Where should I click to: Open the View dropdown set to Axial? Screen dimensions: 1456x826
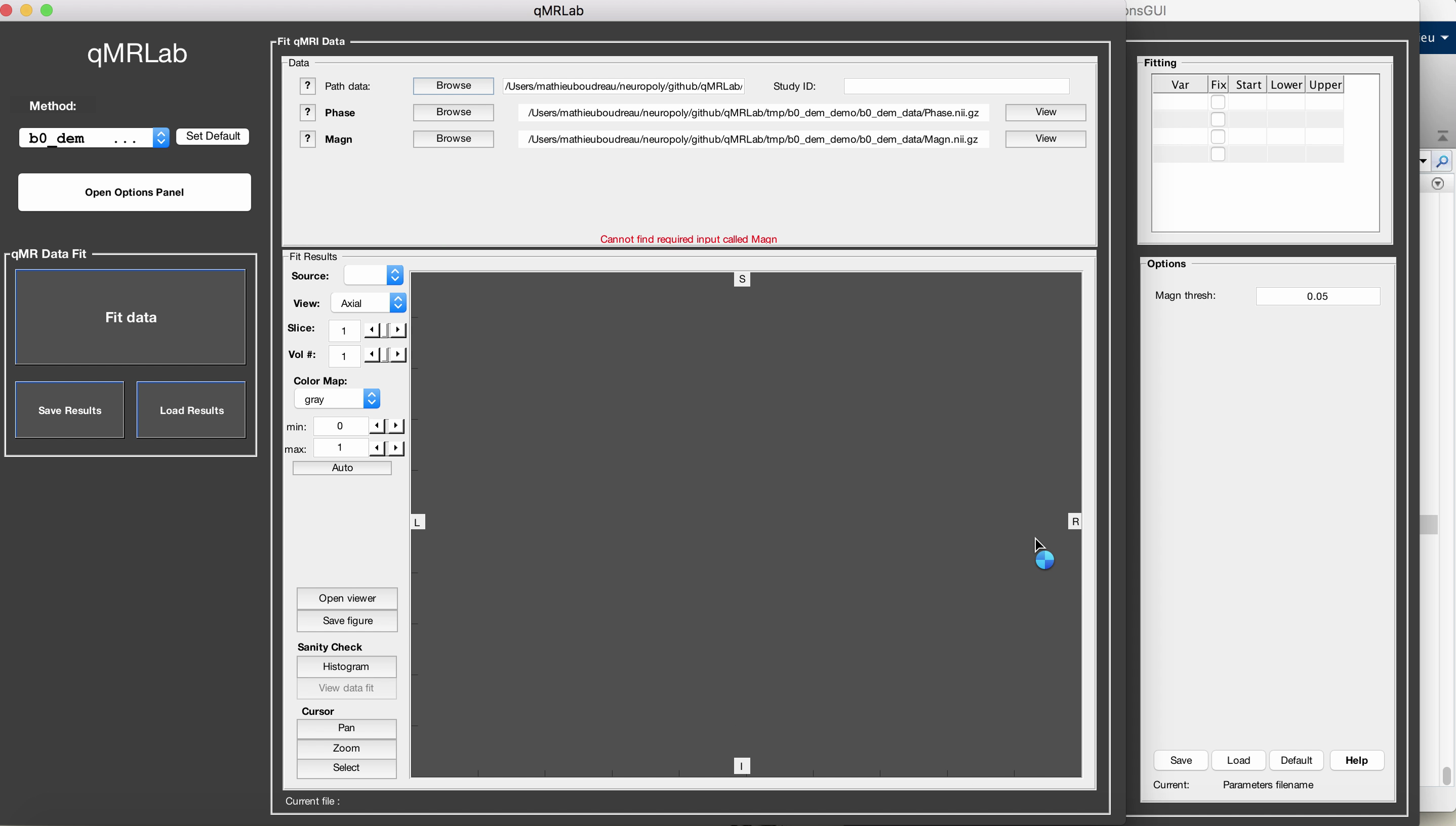[x=369, y=303]
